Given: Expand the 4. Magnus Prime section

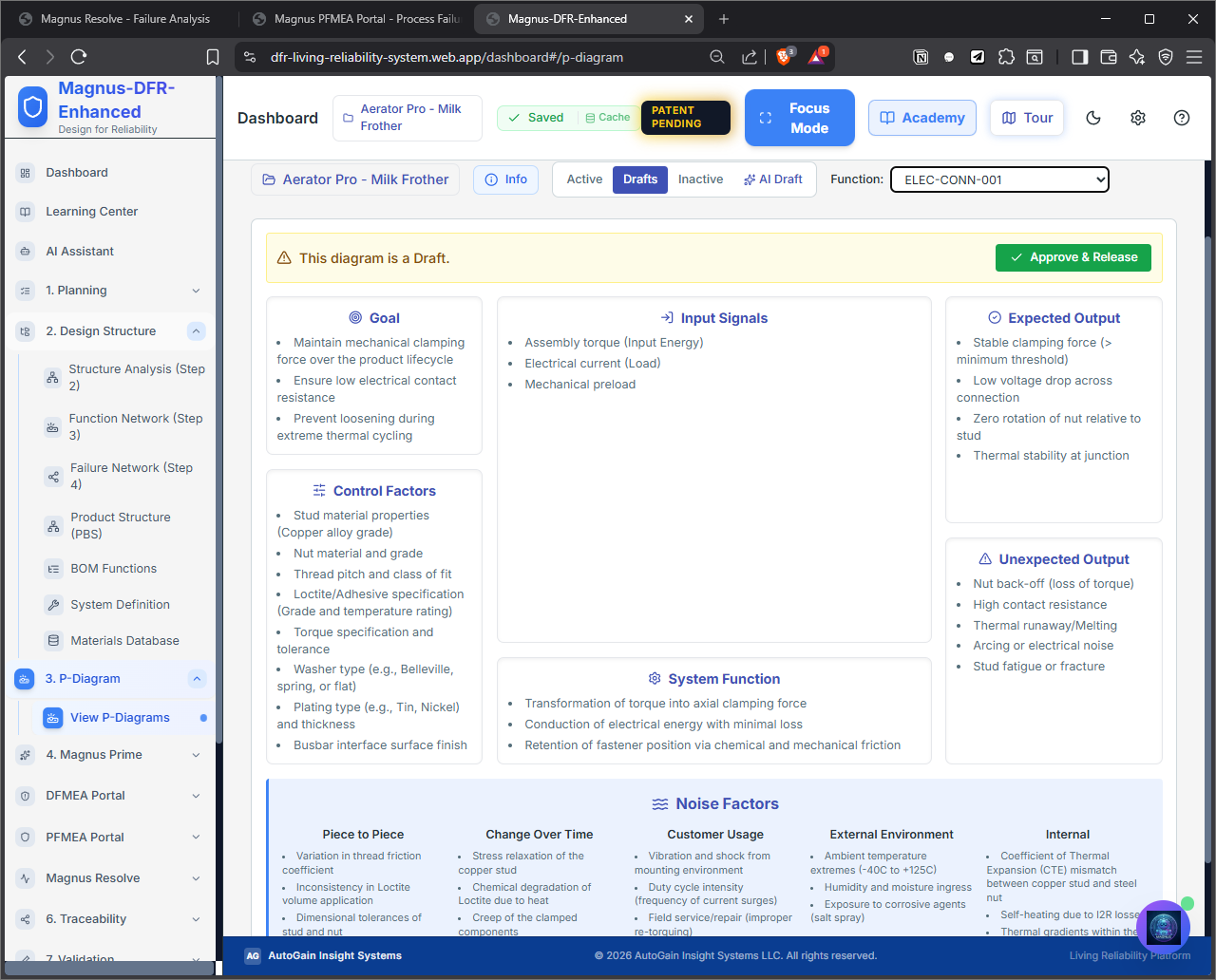Looking at the screenshot, I should point(196,755).
